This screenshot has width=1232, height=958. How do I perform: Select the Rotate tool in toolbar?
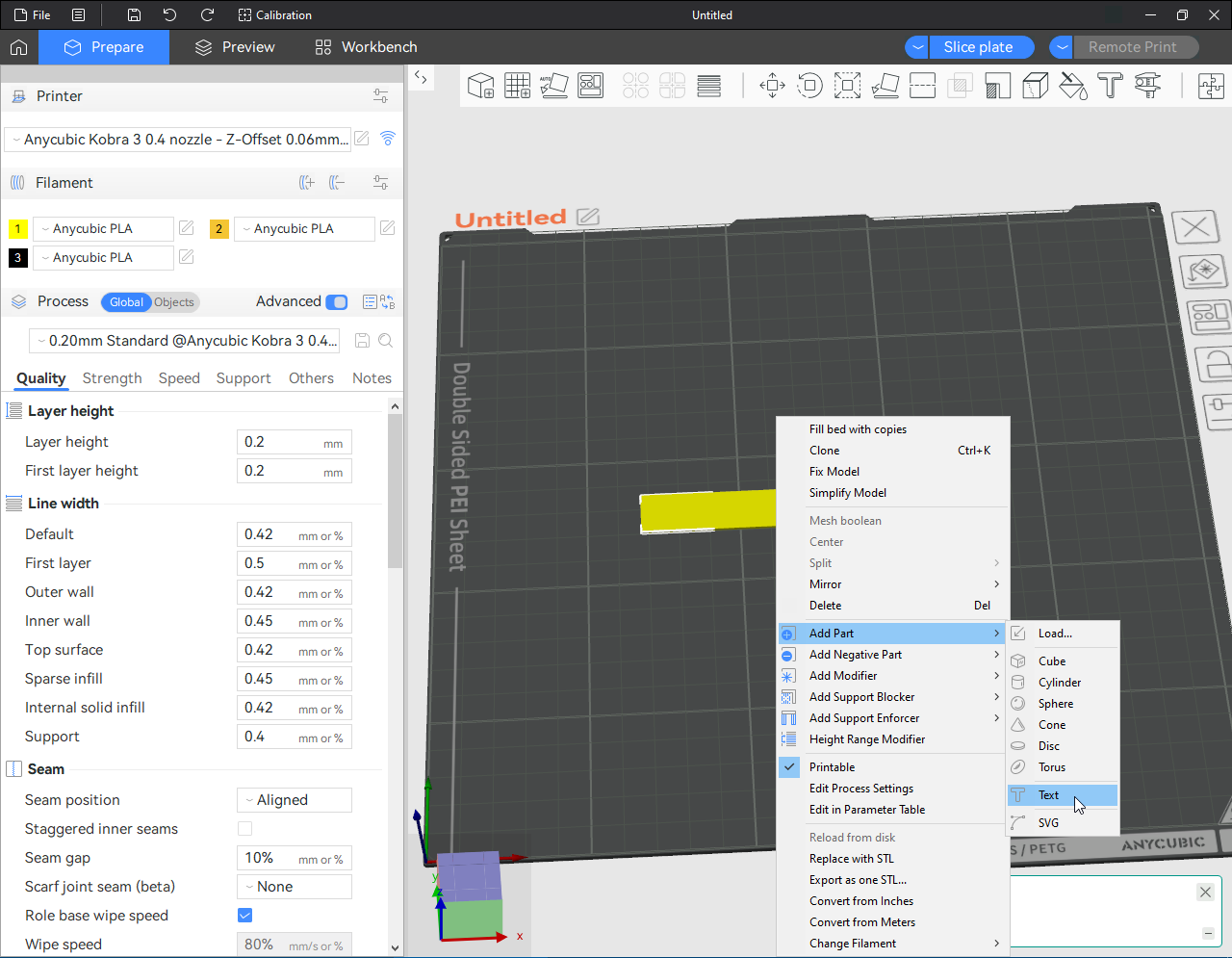[x=810, y=86]
